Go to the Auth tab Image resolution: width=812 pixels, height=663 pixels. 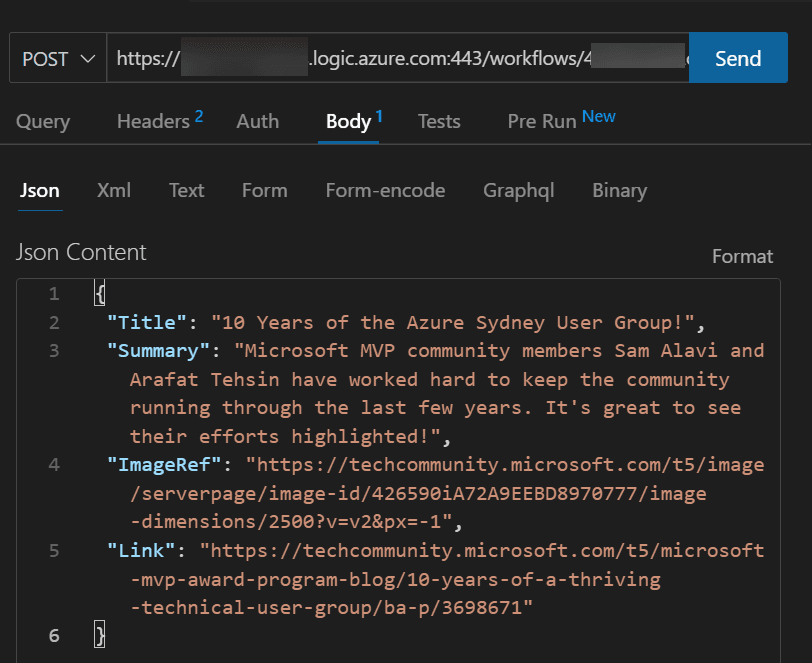click(x=257, y=122)
